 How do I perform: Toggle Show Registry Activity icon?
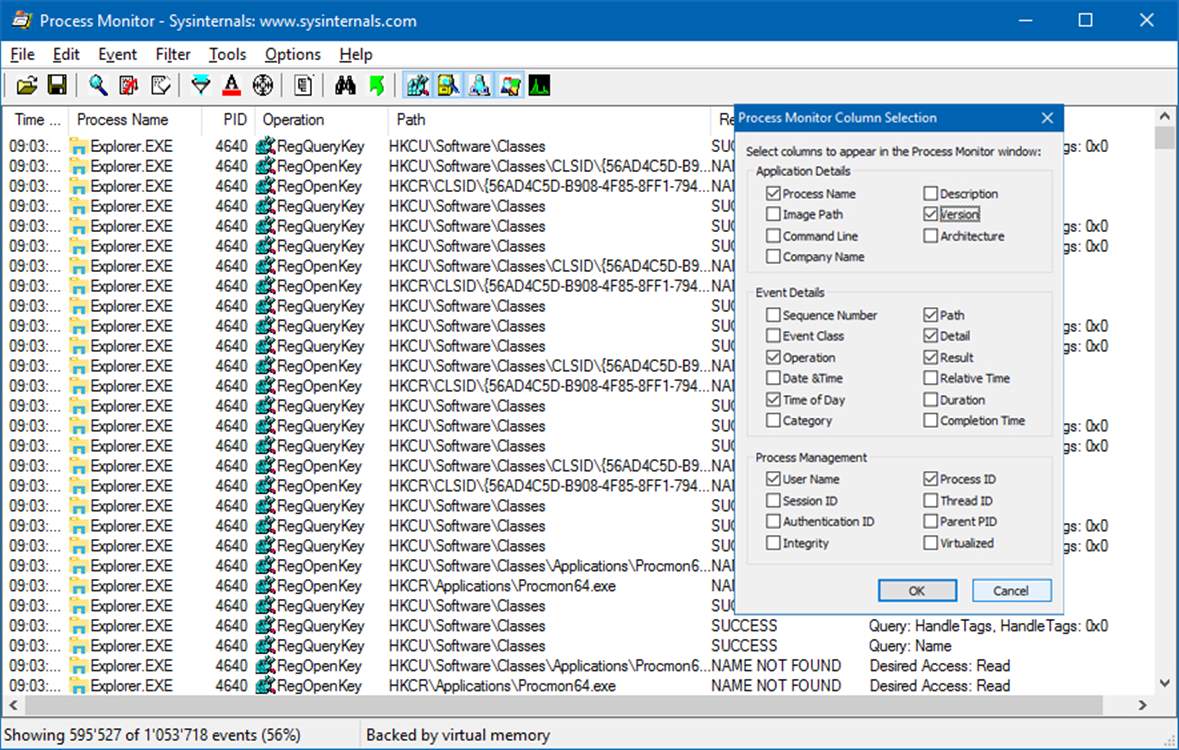coord(417,86)
